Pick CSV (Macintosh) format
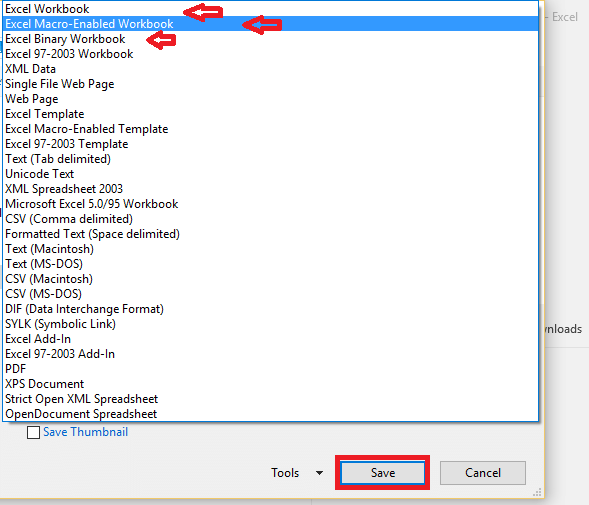This screenshot has height=505, width=589. [x=270, y=279]
